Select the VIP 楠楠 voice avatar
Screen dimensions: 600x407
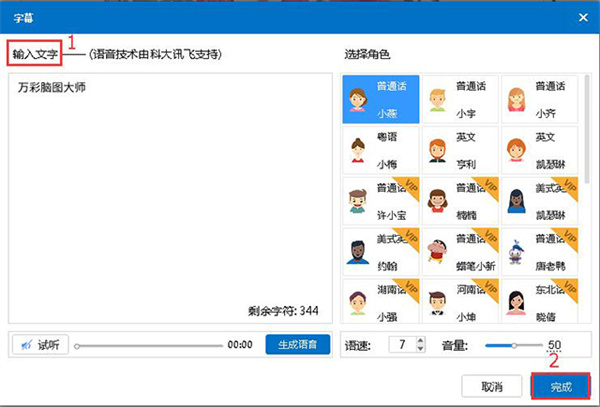click(x=460, y=201)
